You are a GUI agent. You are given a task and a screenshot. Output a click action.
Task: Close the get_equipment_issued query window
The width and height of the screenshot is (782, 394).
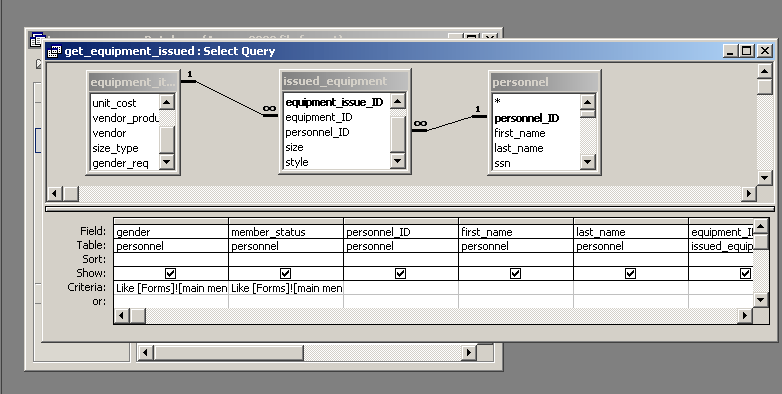tap(765, 51)
